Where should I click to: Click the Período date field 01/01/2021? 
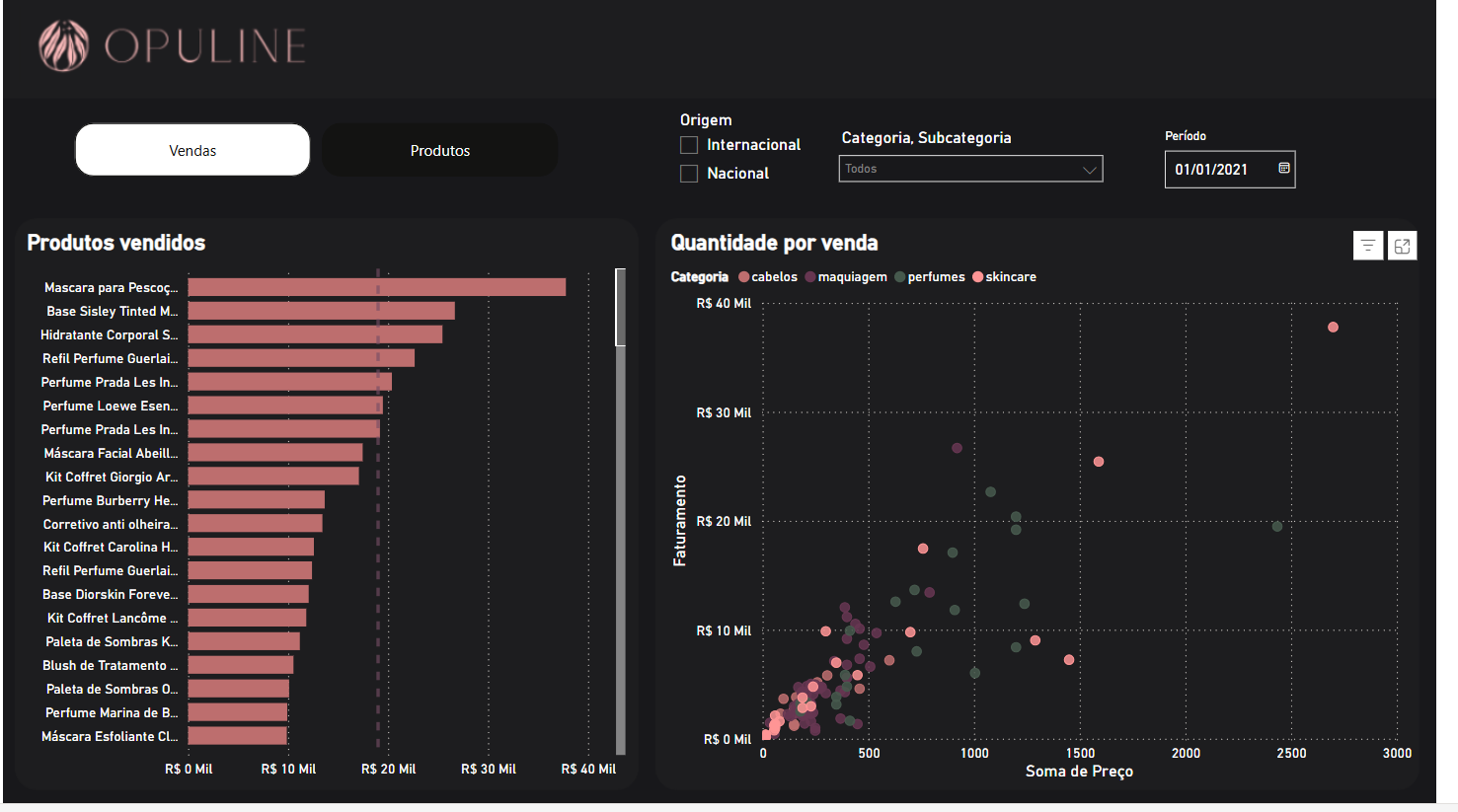1230,169
